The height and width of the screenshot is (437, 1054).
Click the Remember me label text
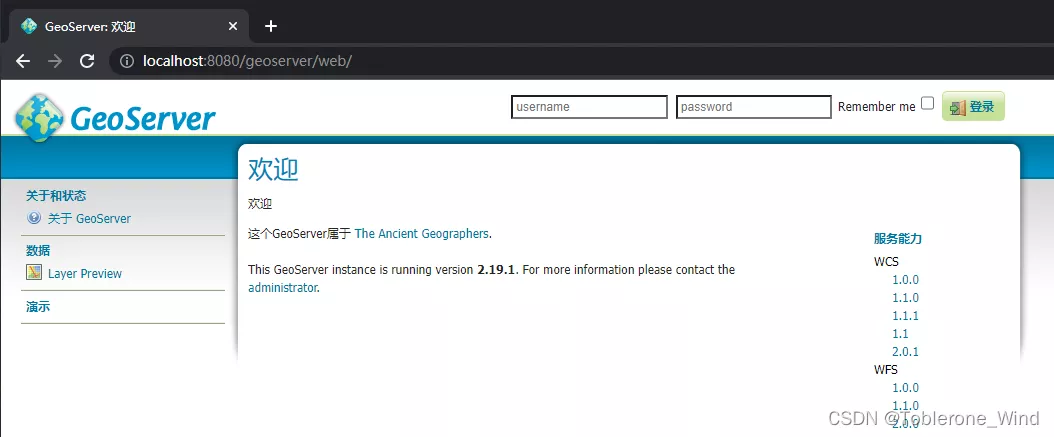[x=877, y=107]
